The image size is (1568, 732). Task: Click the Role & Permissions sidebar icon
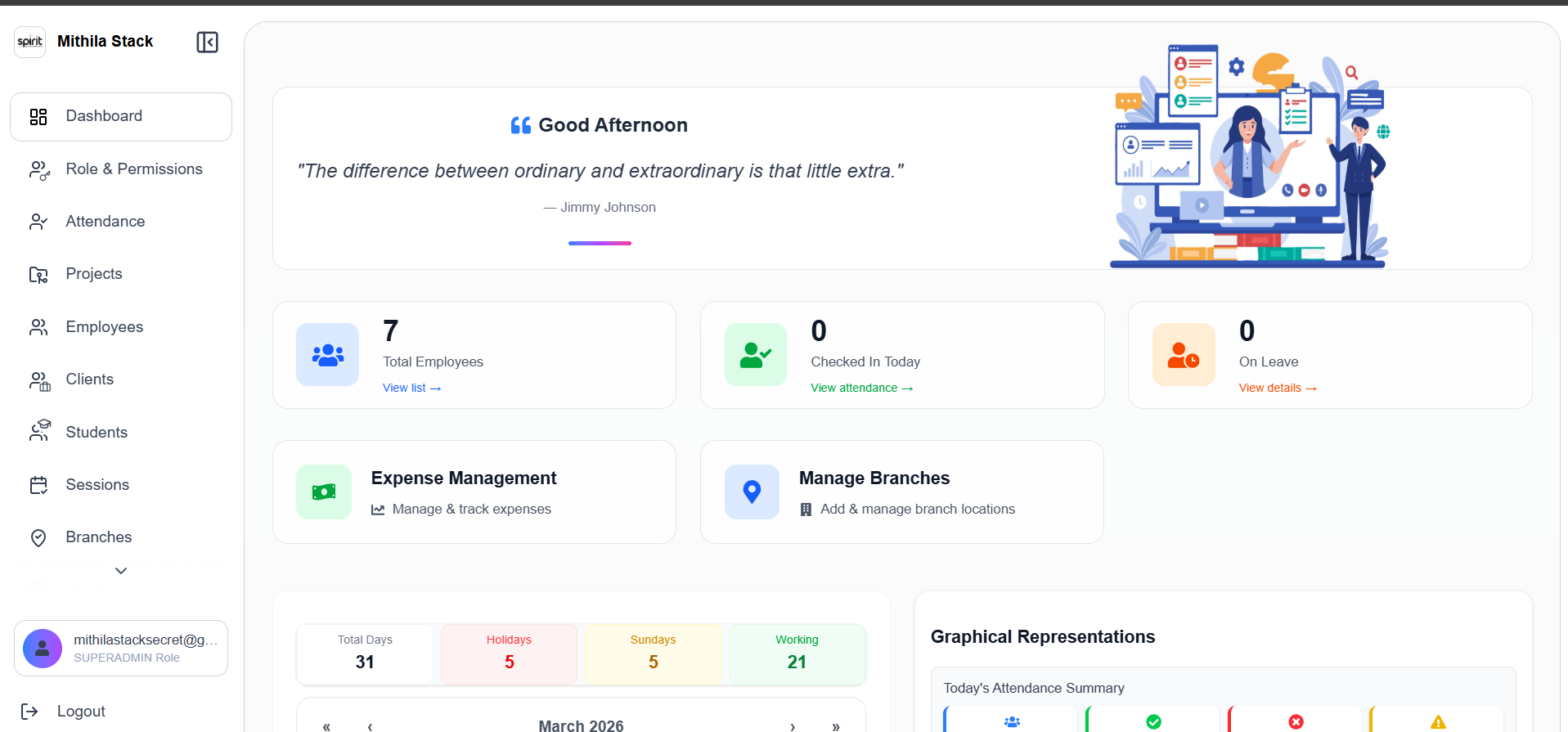[x=39, y=170]
